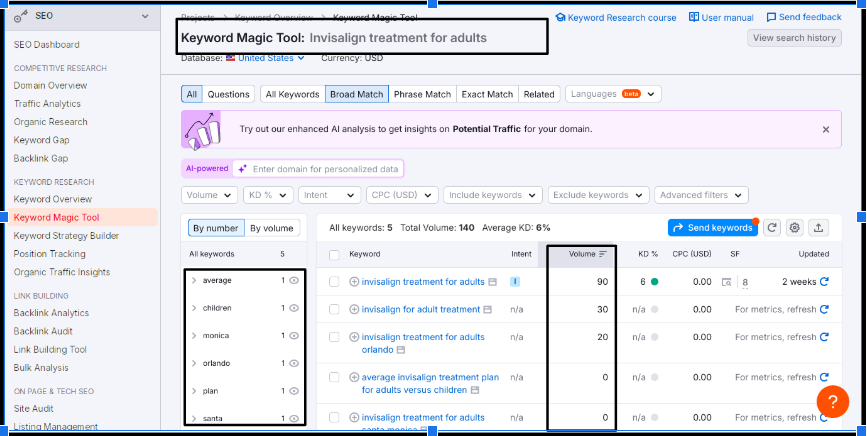The height and width of the screenshot is (436, 867).
Task: Open table settings gear icon
Action: tap(795, 228)
